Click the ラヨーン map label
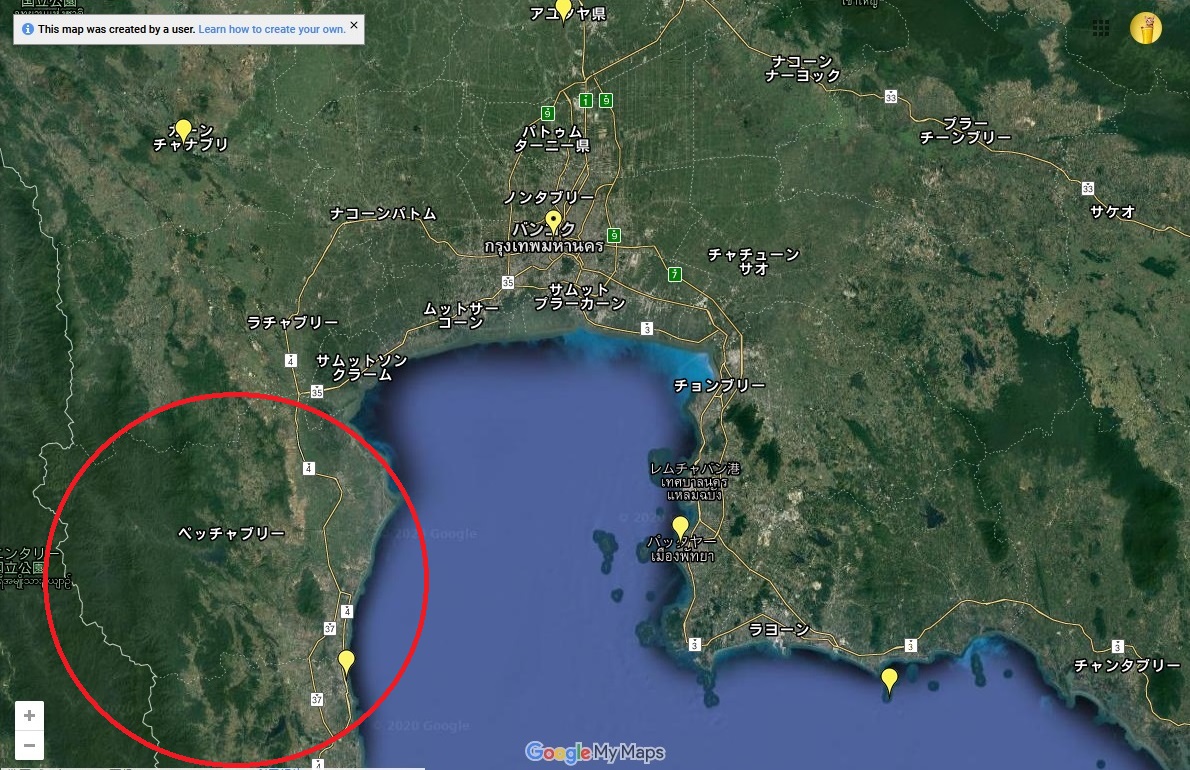Screen dimensions: 1190x770 779,630
